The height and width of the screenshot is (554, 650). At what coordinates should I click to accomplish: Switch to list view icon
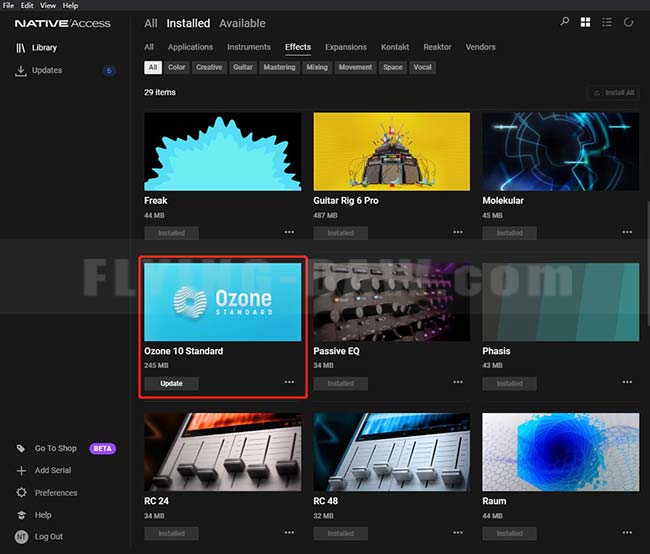[x=607, y=22]
